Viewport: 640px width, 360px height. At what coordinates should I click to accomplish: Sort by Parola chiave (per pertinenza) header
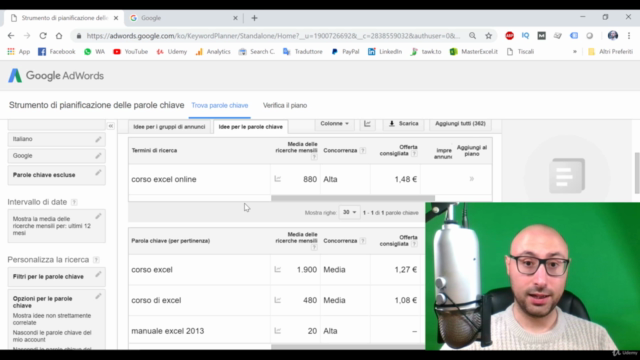[171, 241]
